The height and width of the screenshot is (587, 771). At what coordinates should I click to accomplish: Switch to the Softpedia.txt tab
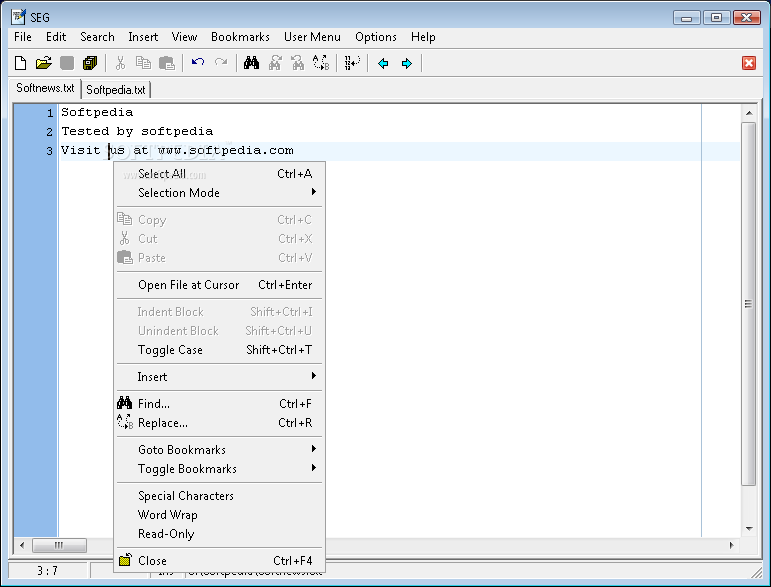[x=116, y=90]
